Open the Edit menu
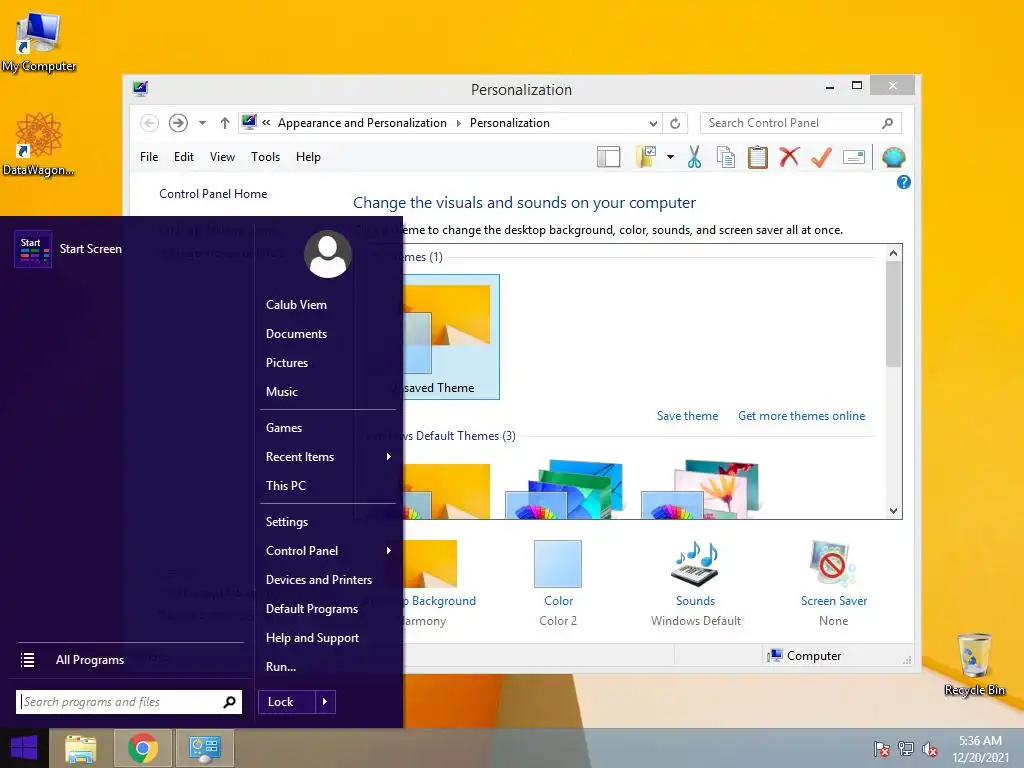The width and height of the screenshot is (1024, 768). click(184, 157)
